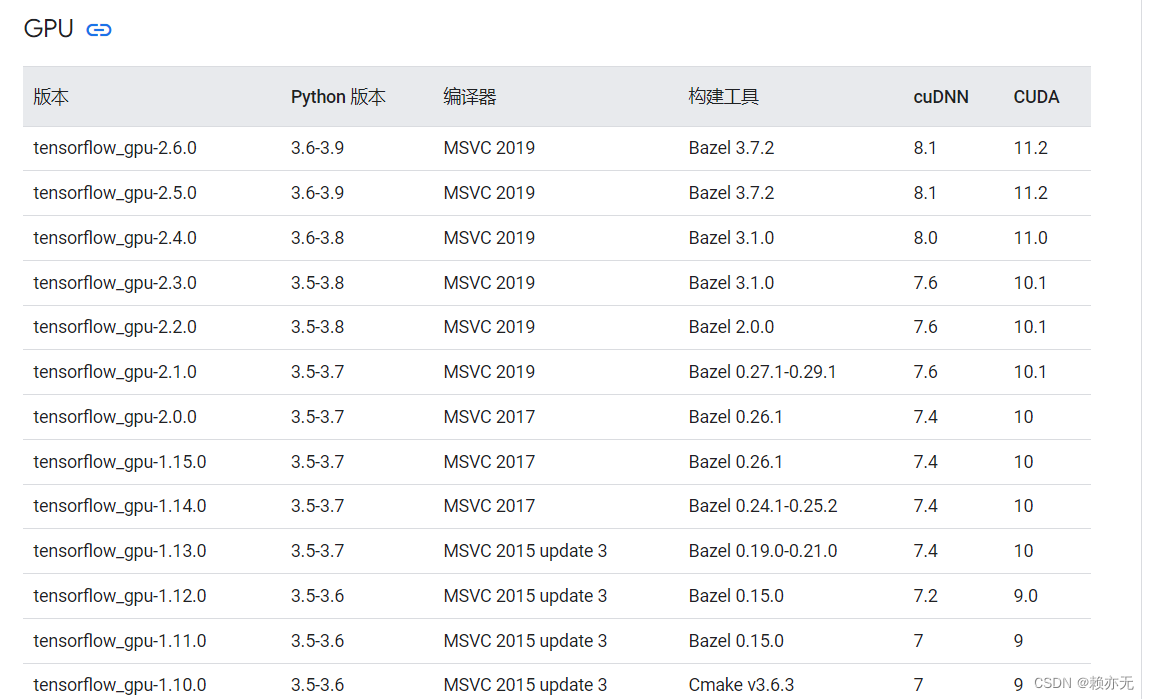
Task: Click cuDNN 8.0 in tensorflow_gpu-2.4.0 row
Action: point(926,238)
